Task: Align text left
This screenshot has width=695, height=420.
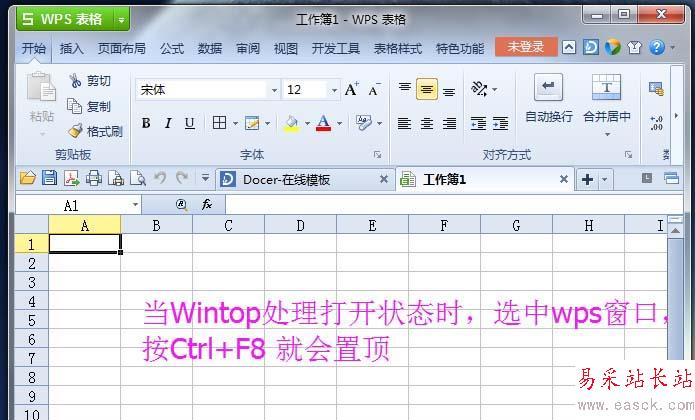Action: 404,123
